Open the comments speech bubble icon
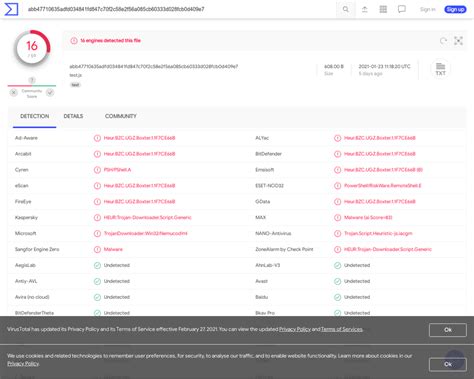 point(402,9)
